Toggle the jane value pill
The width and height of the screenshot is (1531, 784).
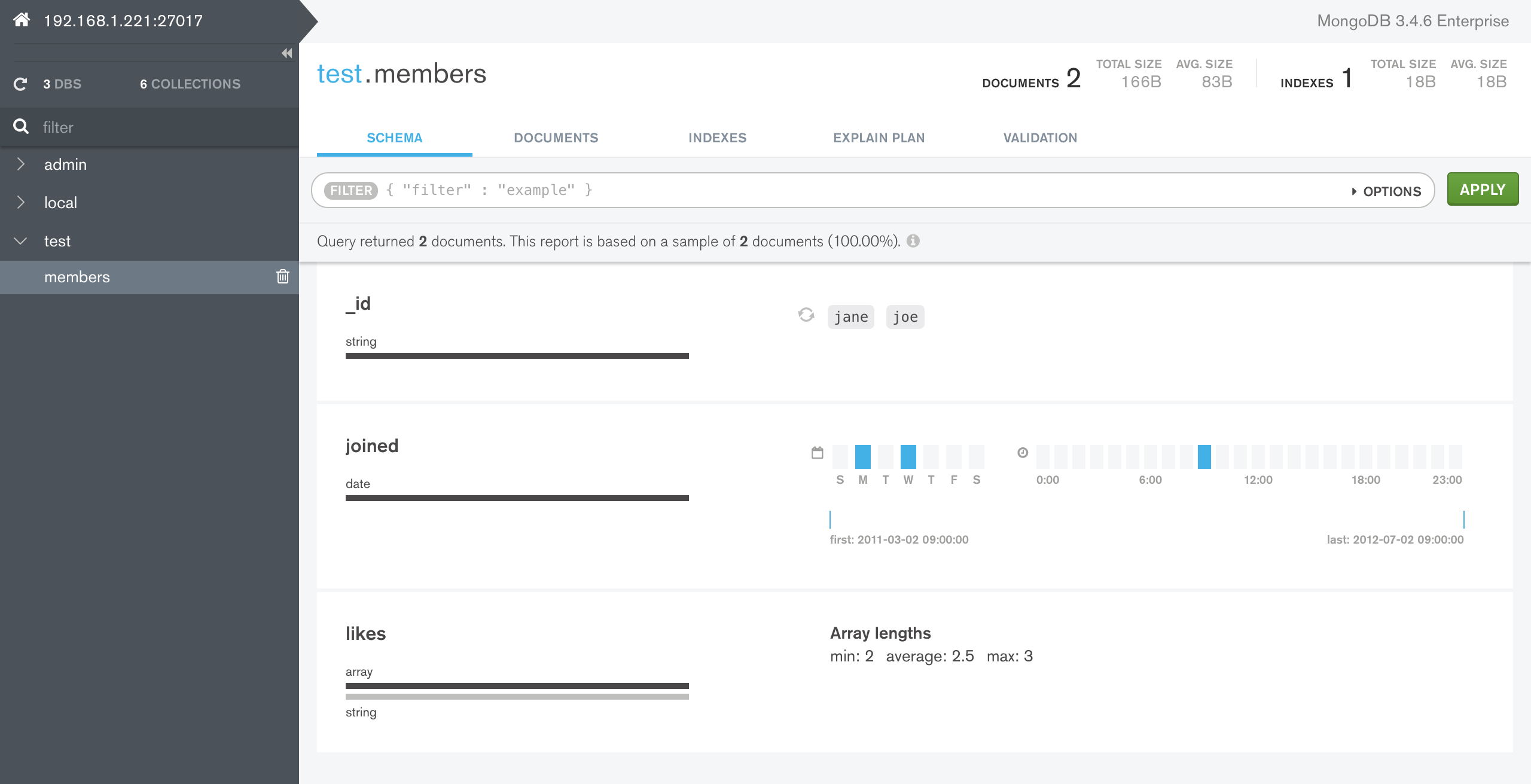tap(850, 316)
